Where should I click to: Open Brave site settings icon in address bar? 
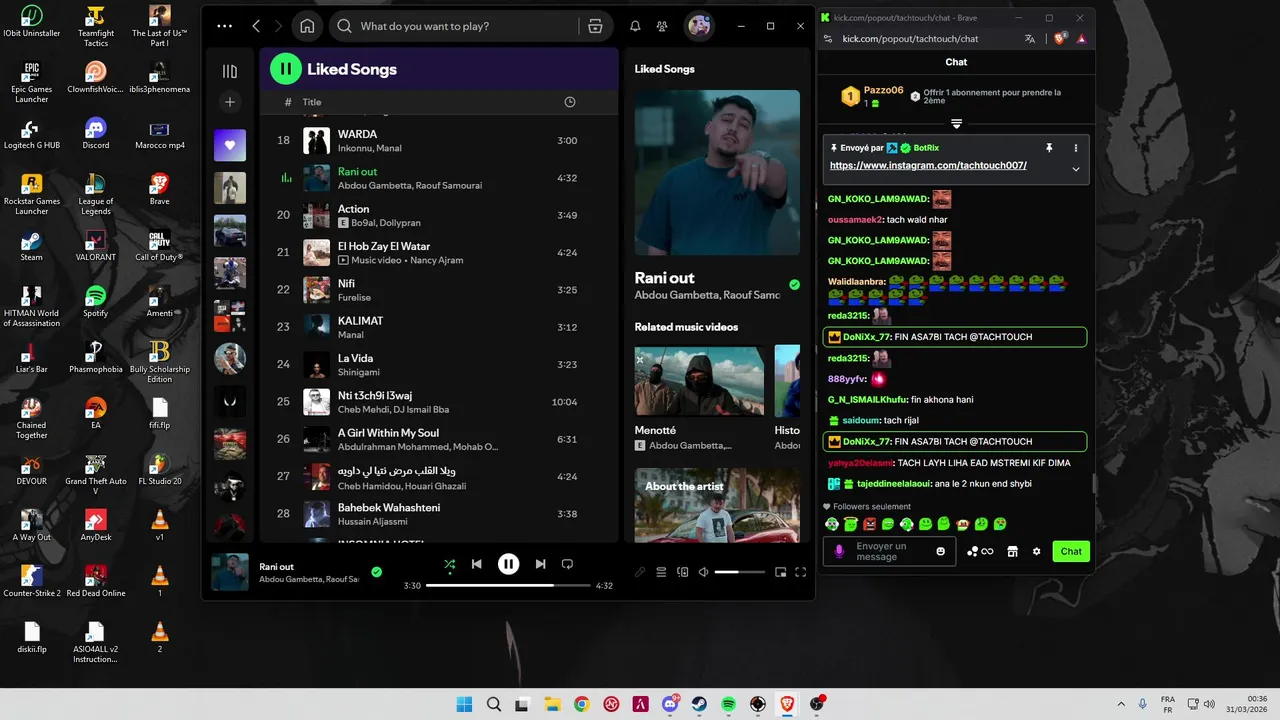pos(829,39)
